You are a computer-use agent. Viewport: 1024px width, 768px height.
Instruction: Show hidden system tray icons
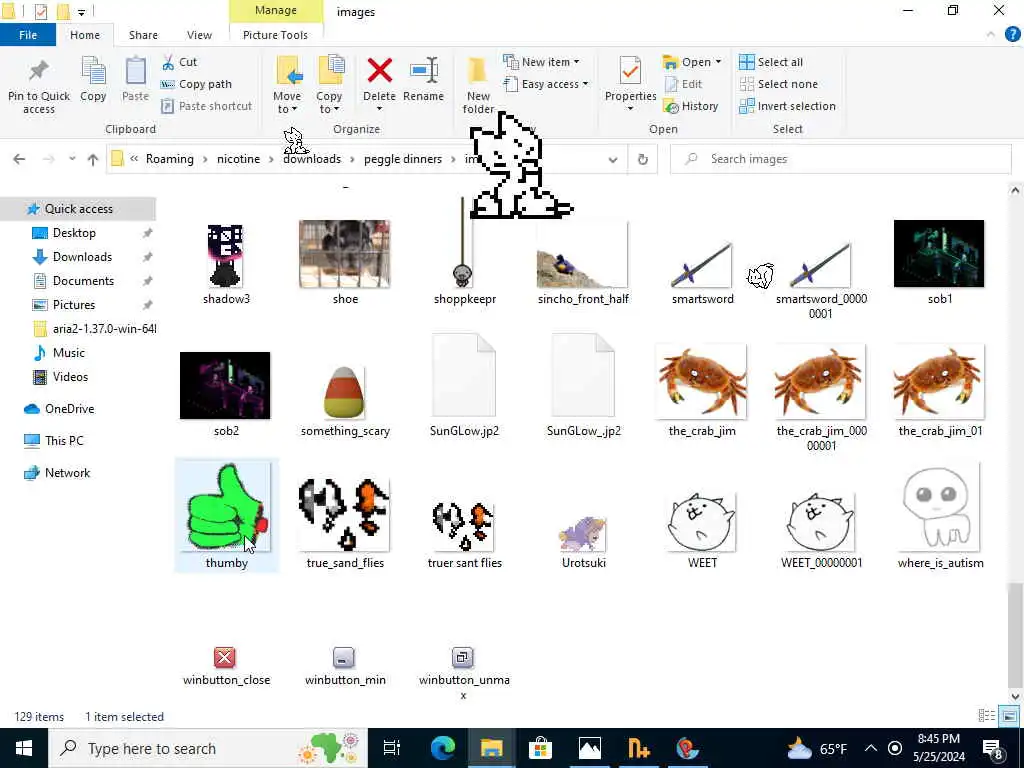[871, 748]
